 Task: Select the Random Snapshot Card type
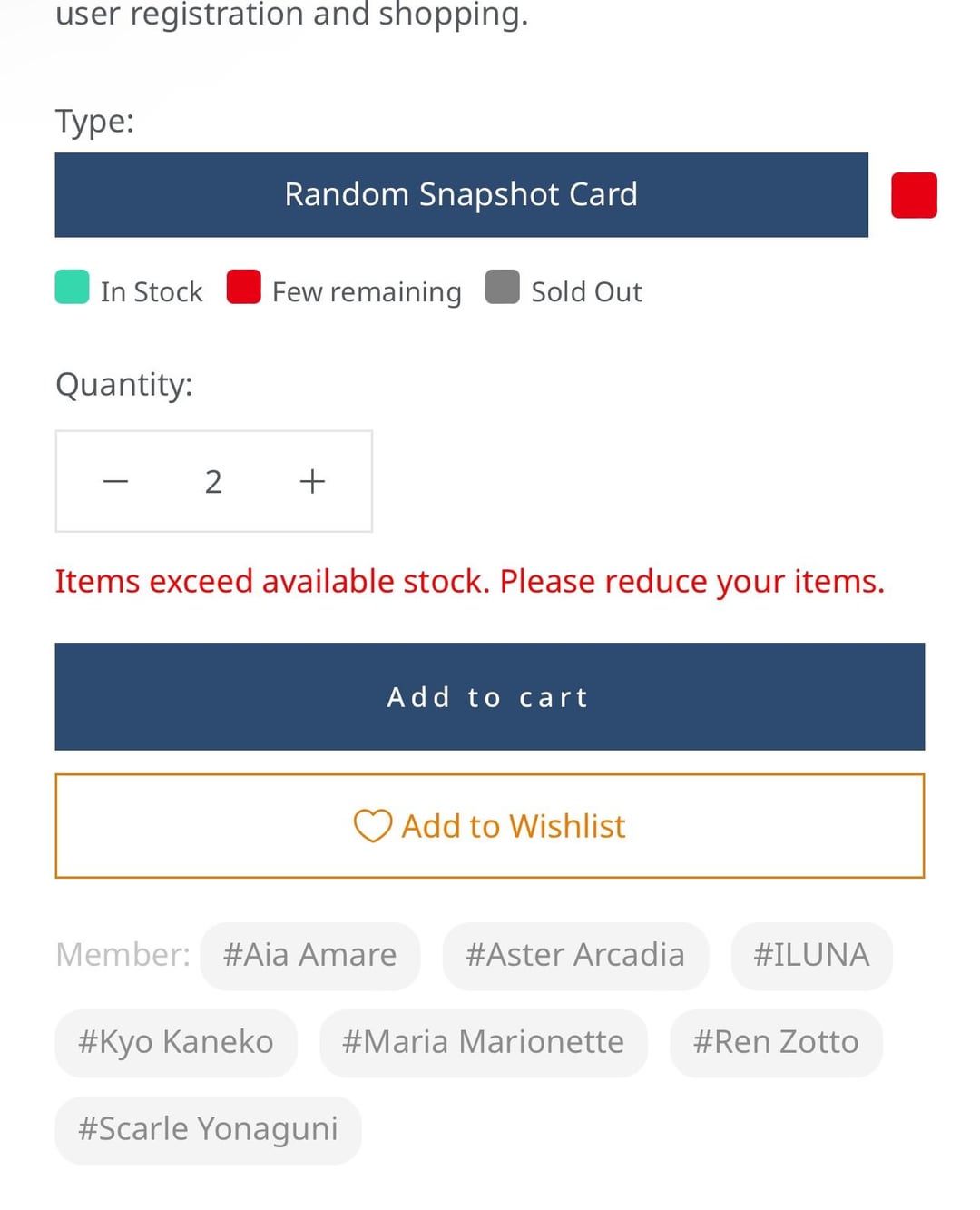(x=461, y=195)
